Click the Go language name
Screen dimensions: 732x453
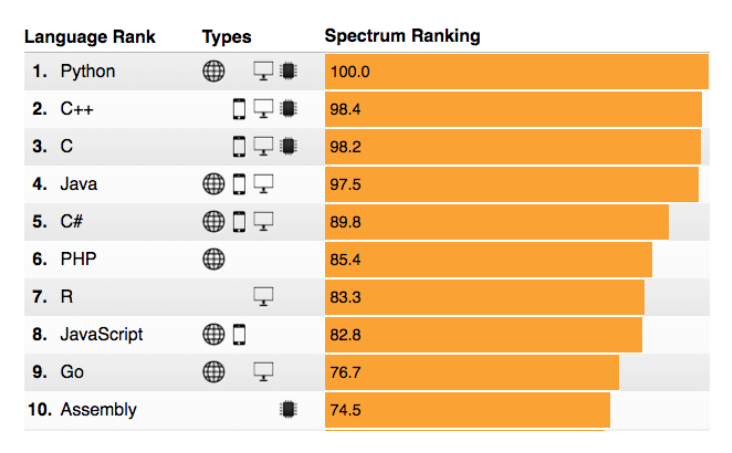[x=72, y=372]
